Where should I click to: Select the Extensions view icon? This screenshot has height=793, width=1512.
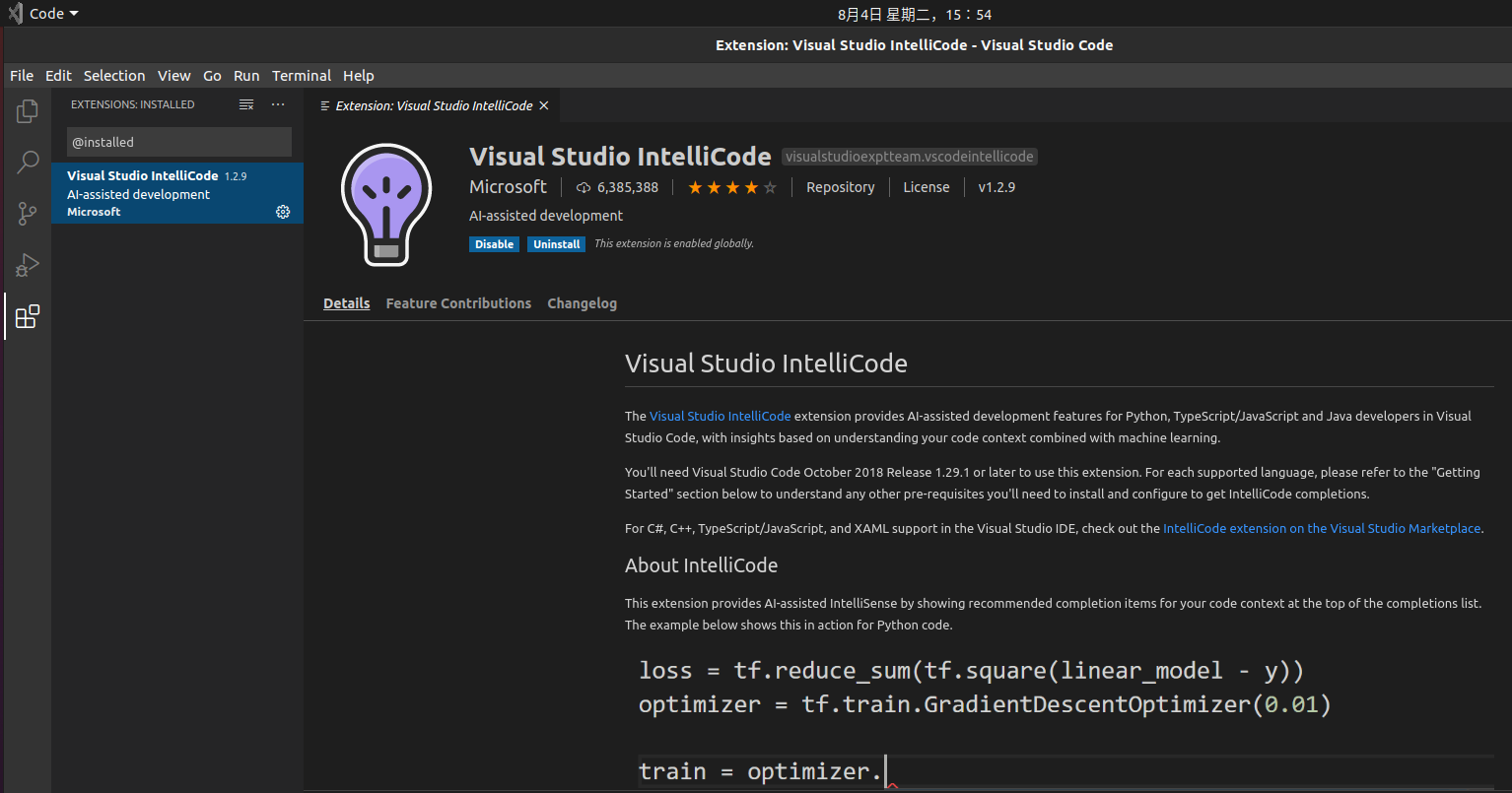28,316
